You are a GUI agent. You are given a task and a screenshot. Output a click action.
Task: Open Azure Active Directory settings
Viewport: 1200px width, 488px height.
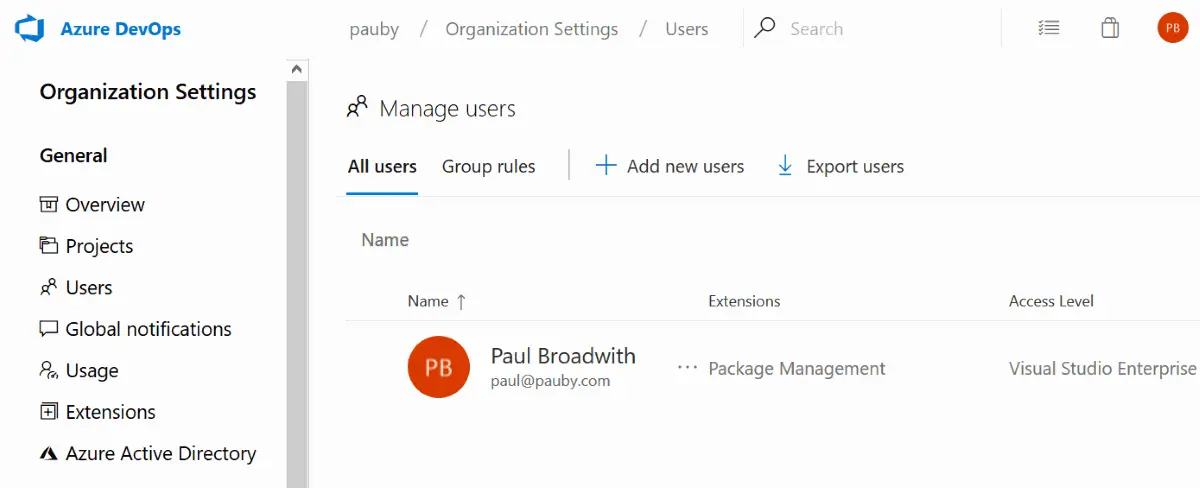(161, 454)
